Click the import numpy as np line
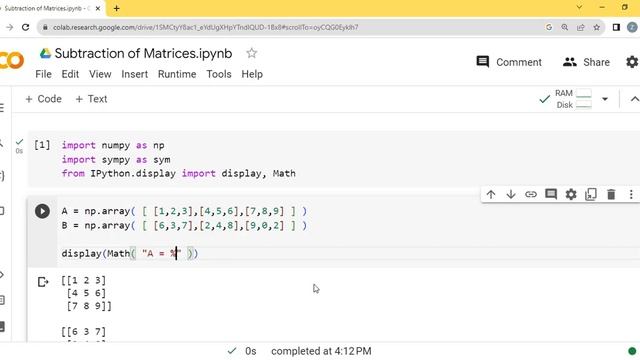This screenshot has height=360, width=640. point(113,145)
